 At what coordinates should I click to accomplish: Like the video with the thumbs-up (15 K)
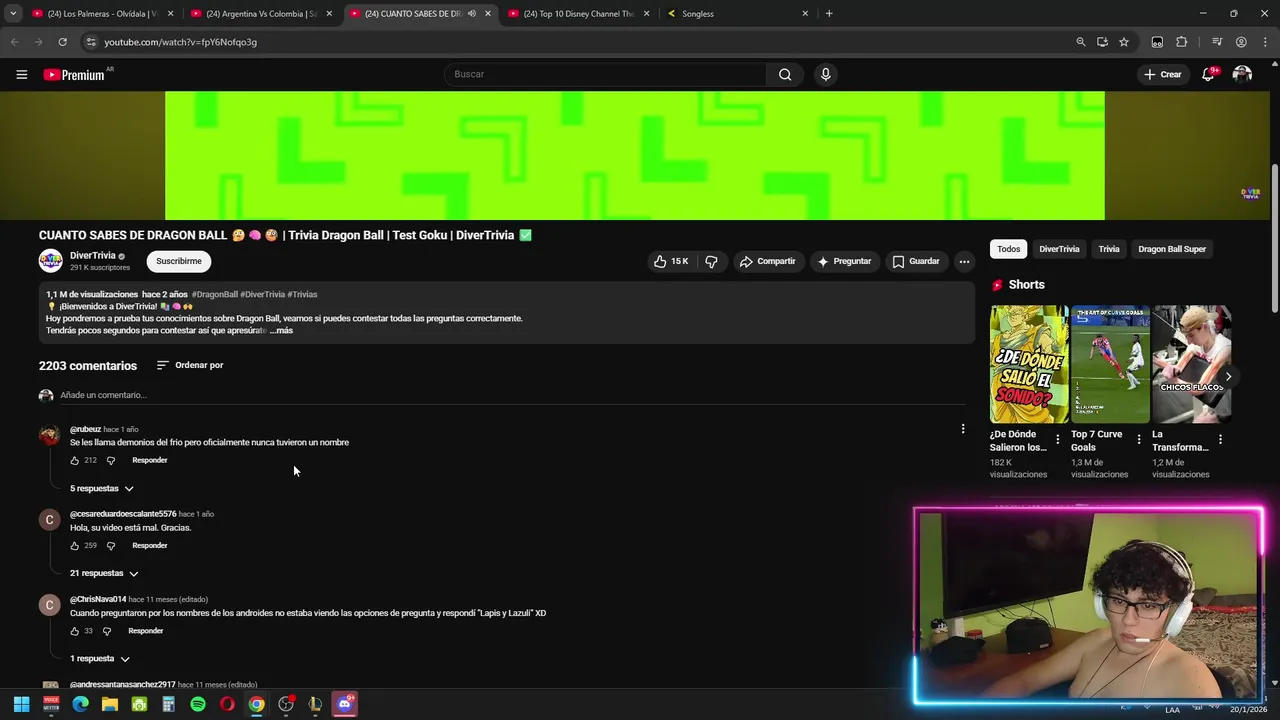click(x=671, y=261)
